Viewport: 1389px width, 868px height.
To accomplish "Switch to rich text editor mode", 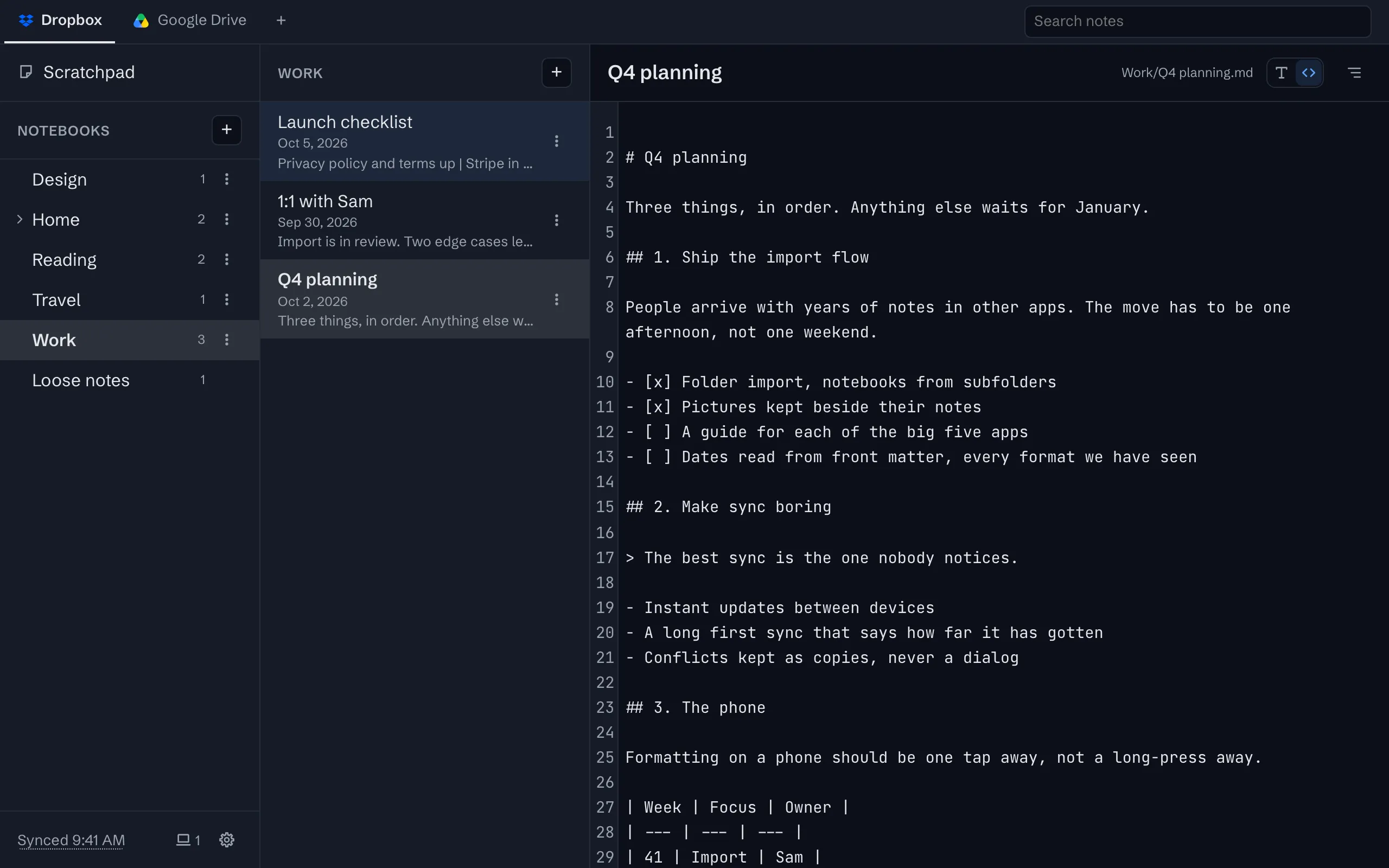I will pos(1281,72).
